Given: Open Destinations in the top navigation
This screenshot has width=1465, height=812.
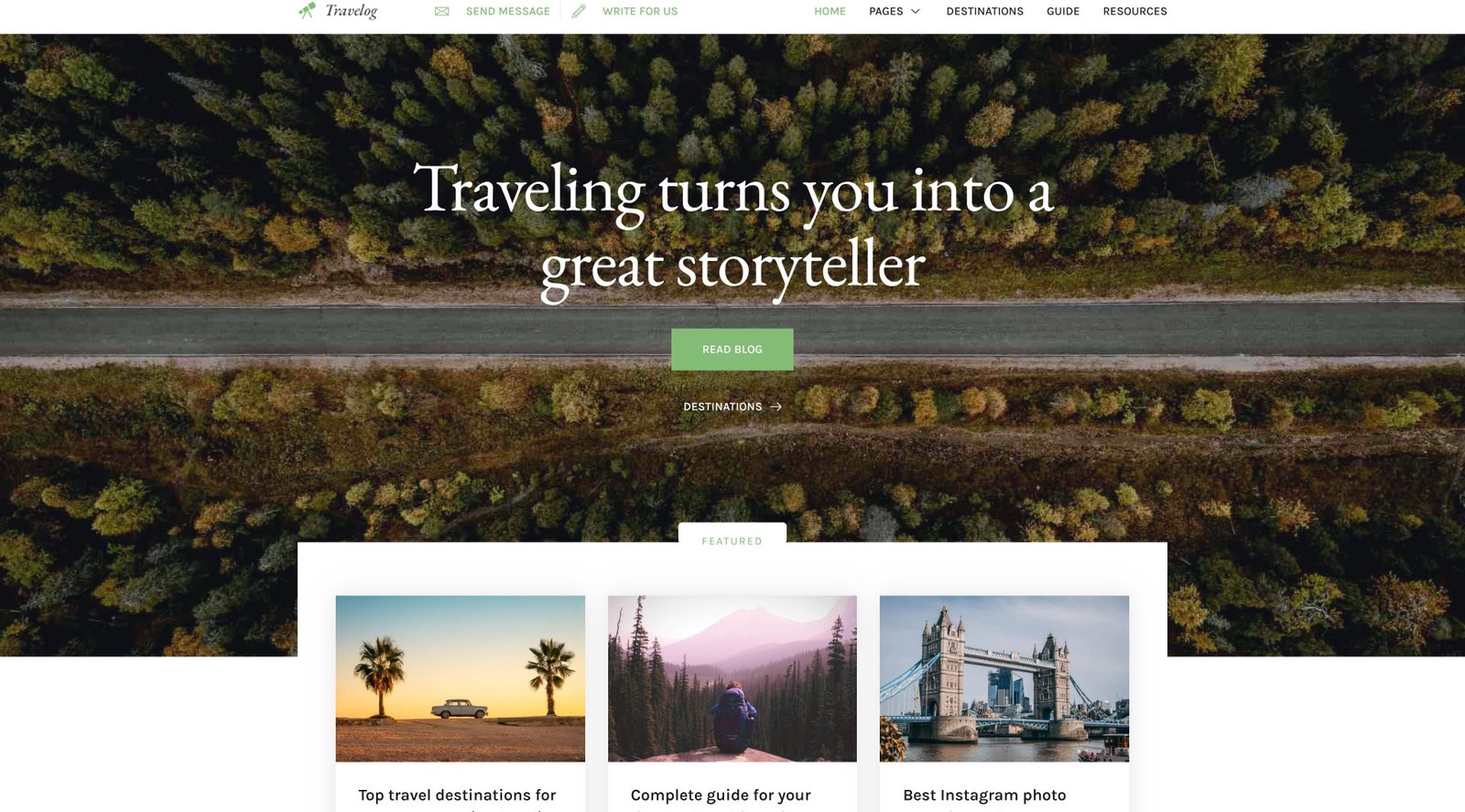Looking at the screenshot, I should pos(985,11).
